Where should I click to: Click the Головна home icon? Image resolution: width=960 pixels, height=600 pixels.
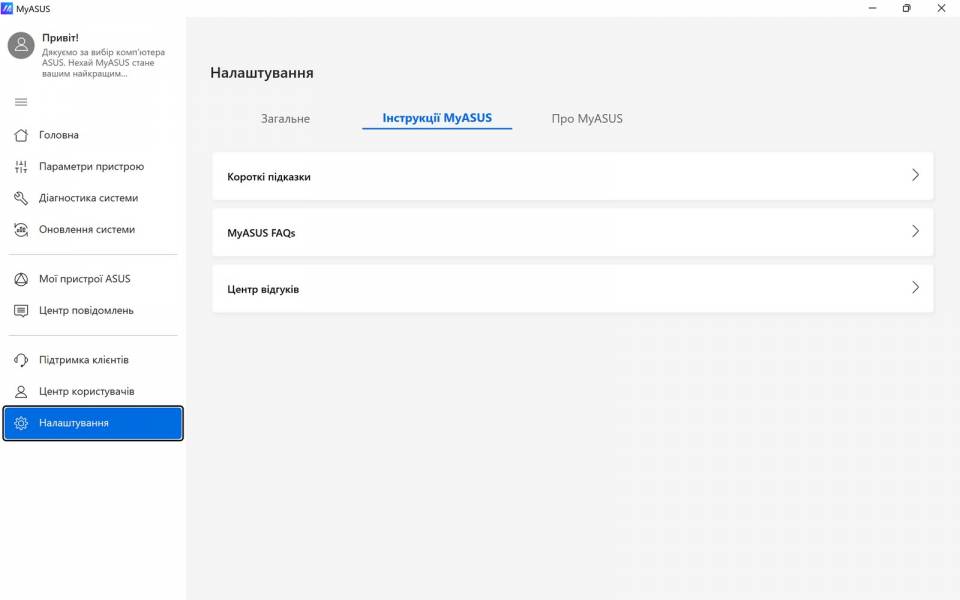[x=21, y=135]
